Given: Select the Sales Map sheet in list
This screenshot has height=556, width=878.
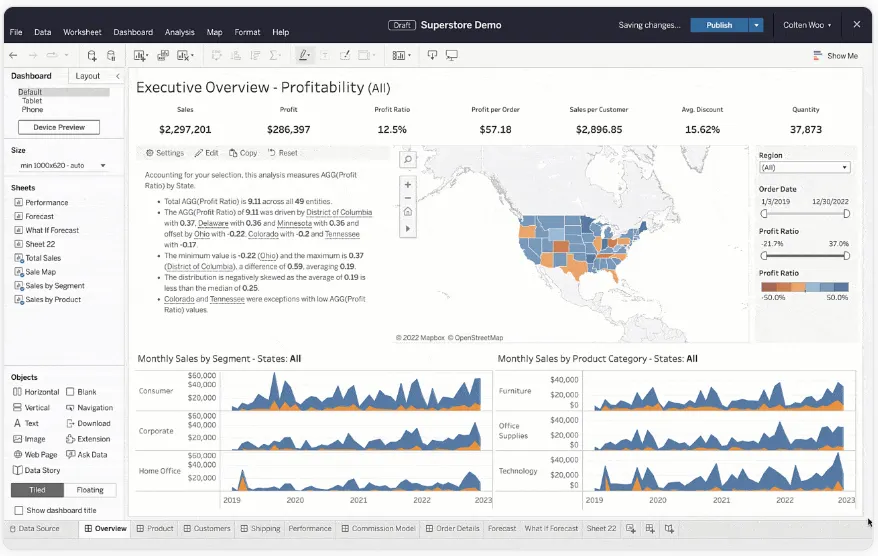Looking at the screenshot, I should [x=40, y=272].
